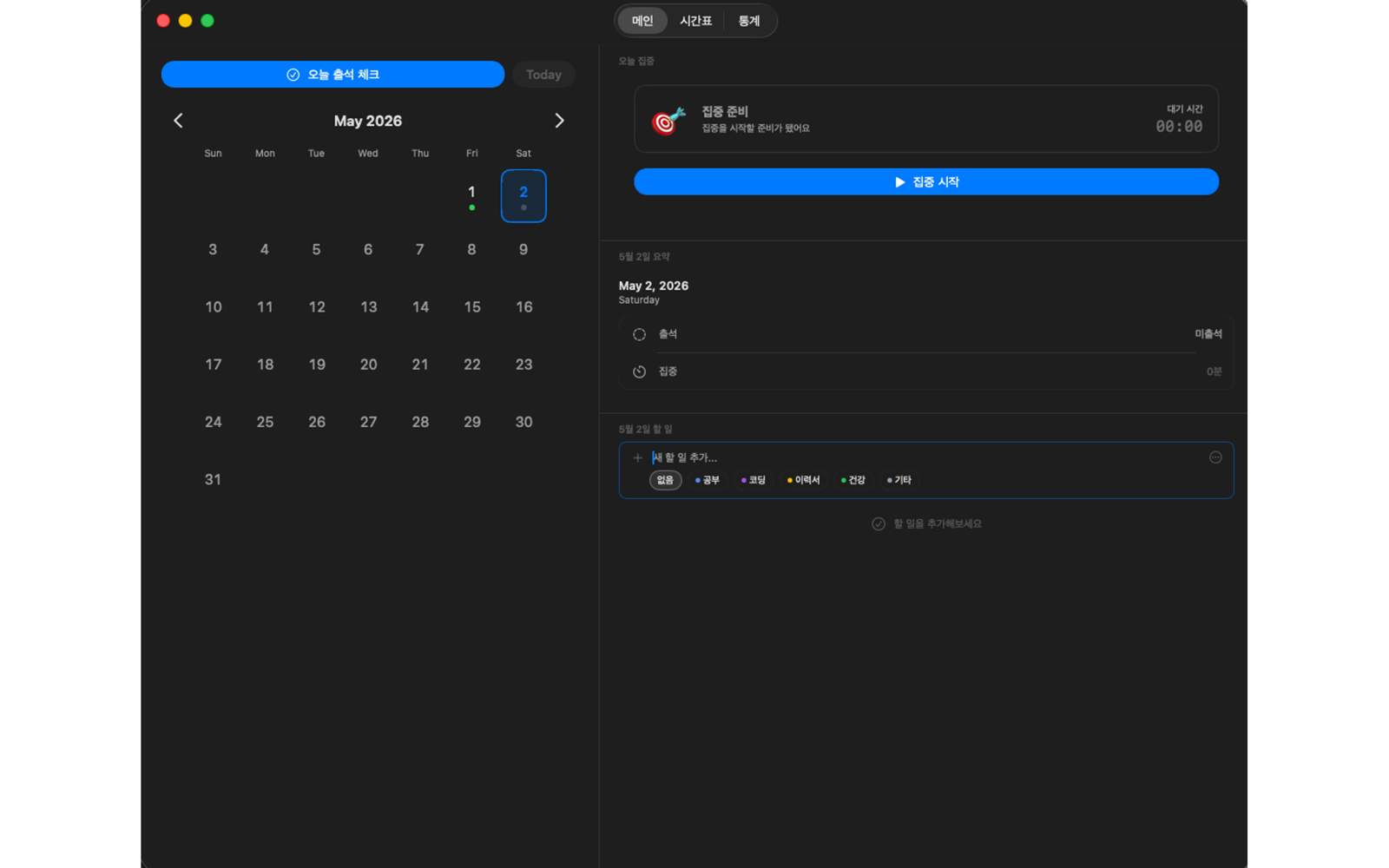
Task: Click the 새 할 일 추가 input field
Action: [x=925, y=457]
